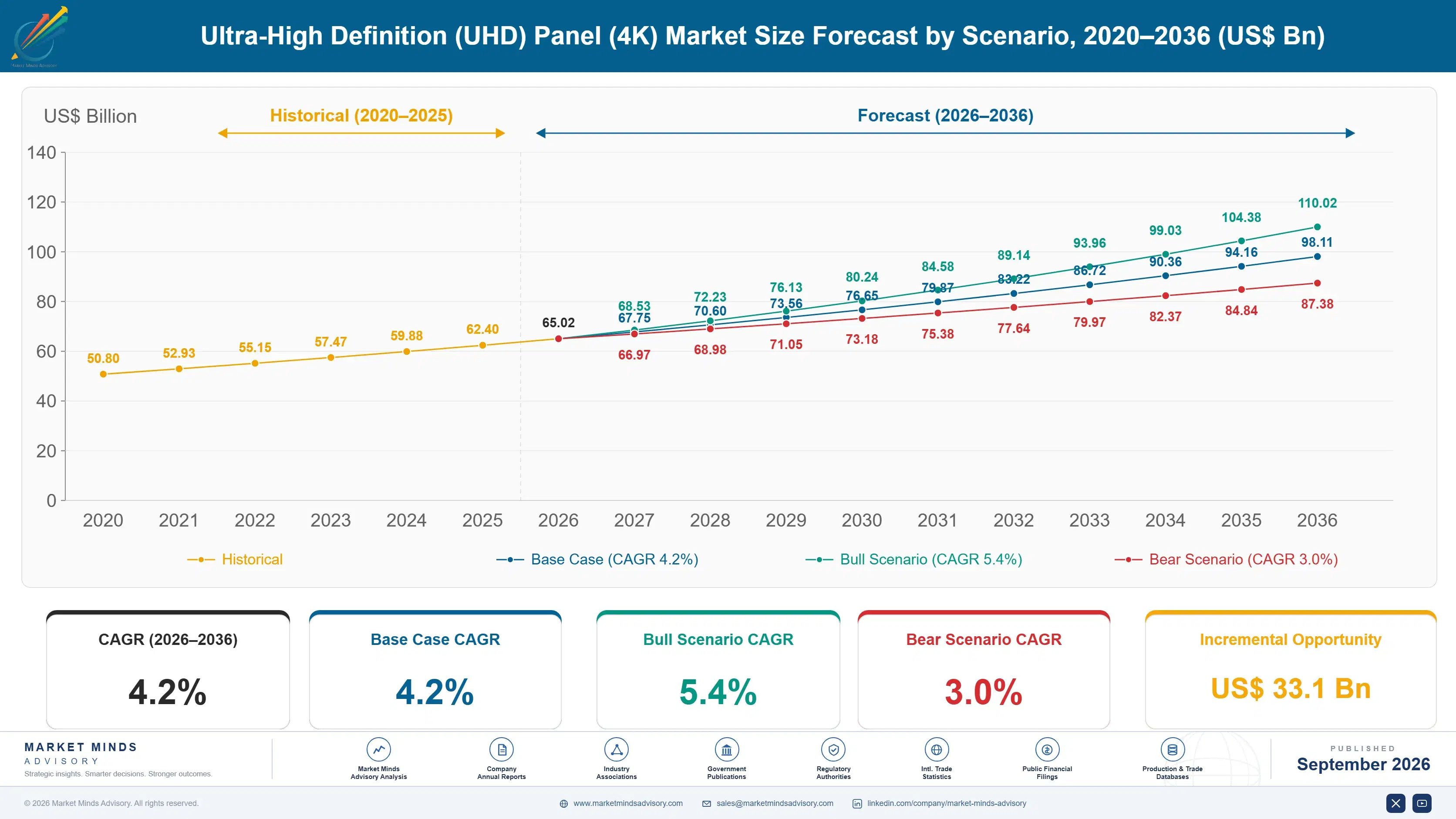This screenshot has height=819, width=1456.
Task: Toggle Bull Scenario (CAGR 5.4%) legend entry
Action: [x=914, y=559]
